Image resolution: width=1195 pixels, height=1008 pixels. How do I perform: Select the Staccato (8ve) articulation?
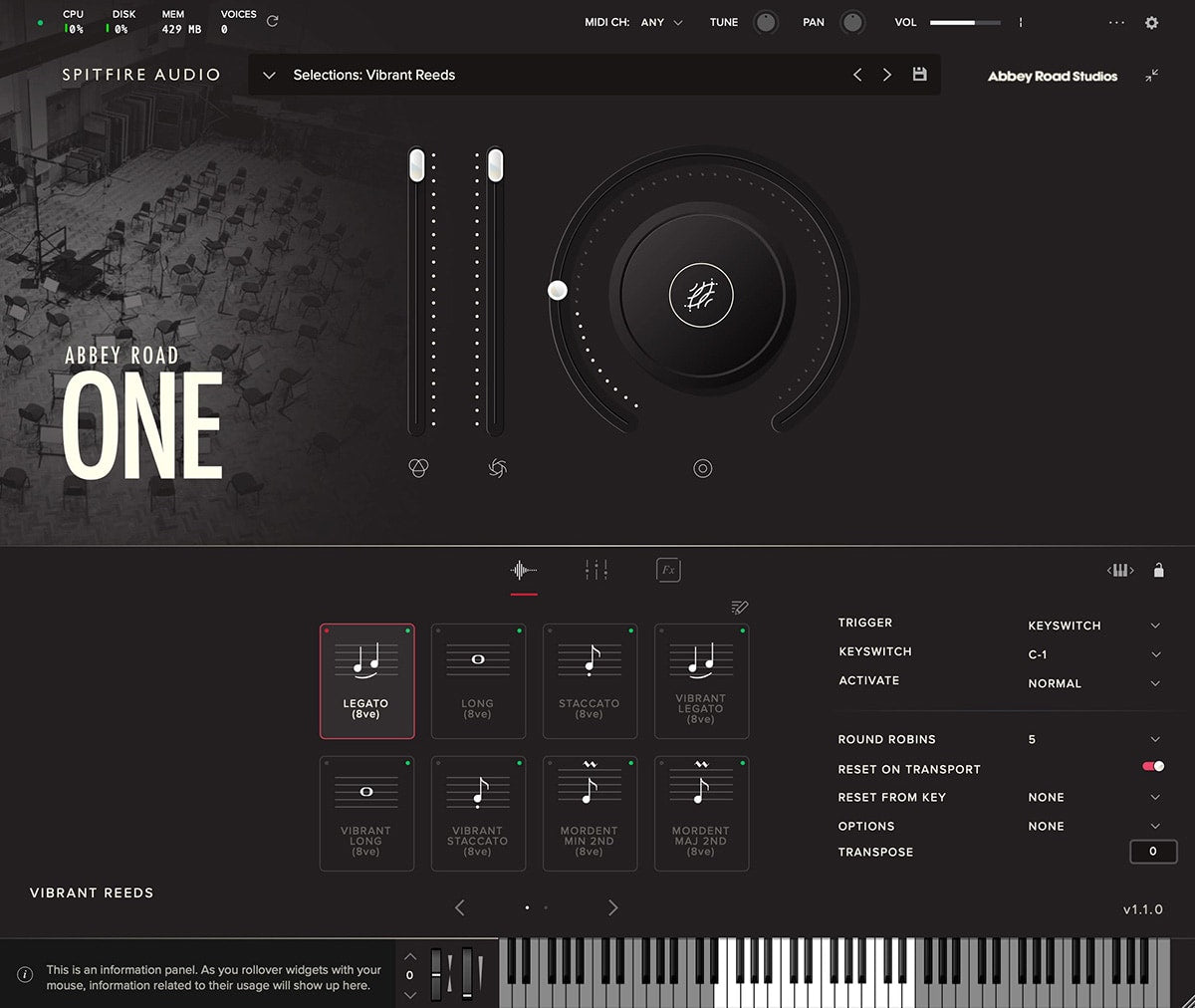[x=590, y=681]
